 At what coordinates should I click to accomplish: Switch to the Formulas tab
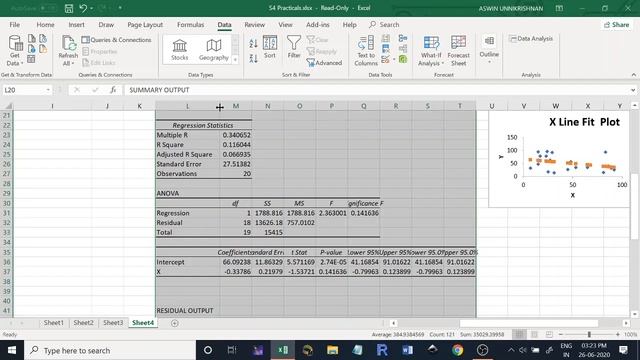190,25
